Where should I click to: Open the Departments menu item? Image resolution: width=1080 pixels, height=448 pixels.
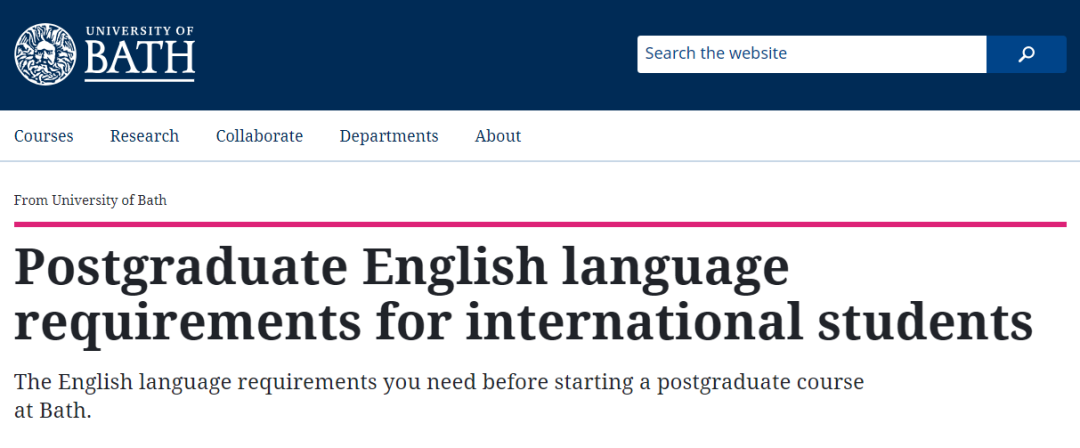388,136
